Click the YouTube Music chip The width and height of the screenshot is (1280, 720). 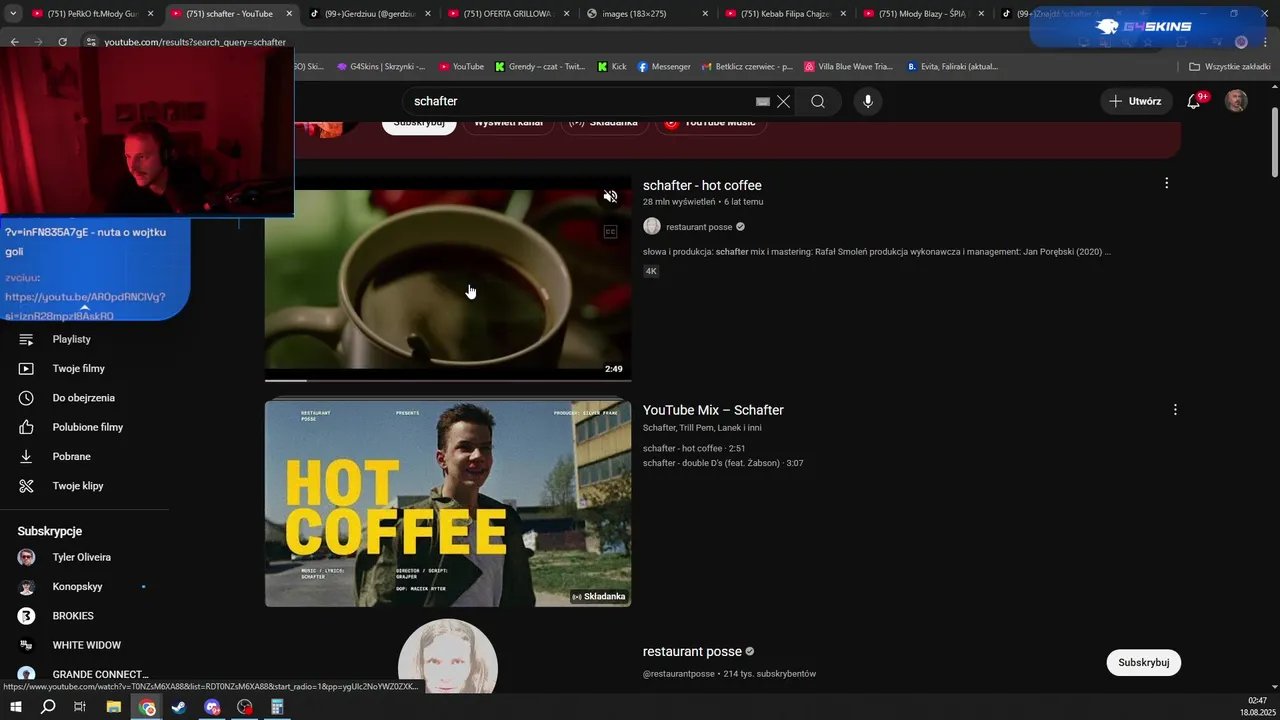[710, 123]
